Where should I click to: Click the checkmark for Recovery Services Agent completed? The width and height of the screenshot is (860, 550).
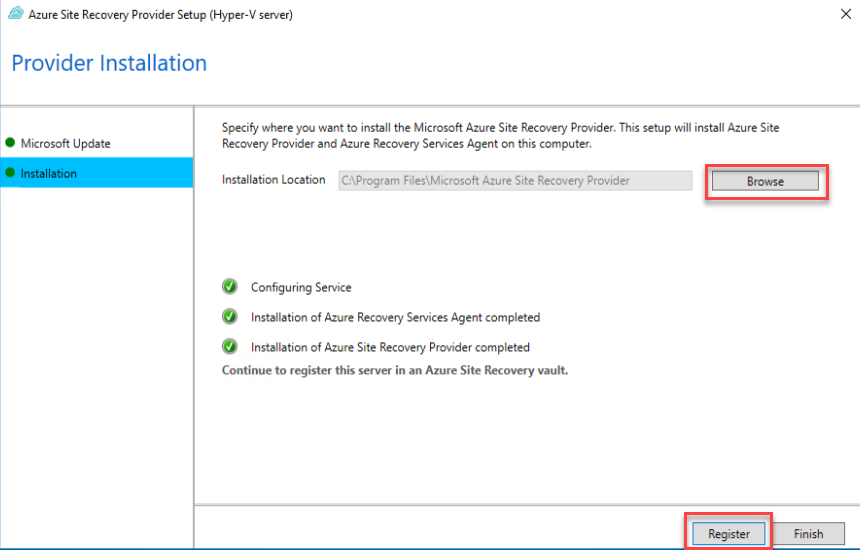230,316
